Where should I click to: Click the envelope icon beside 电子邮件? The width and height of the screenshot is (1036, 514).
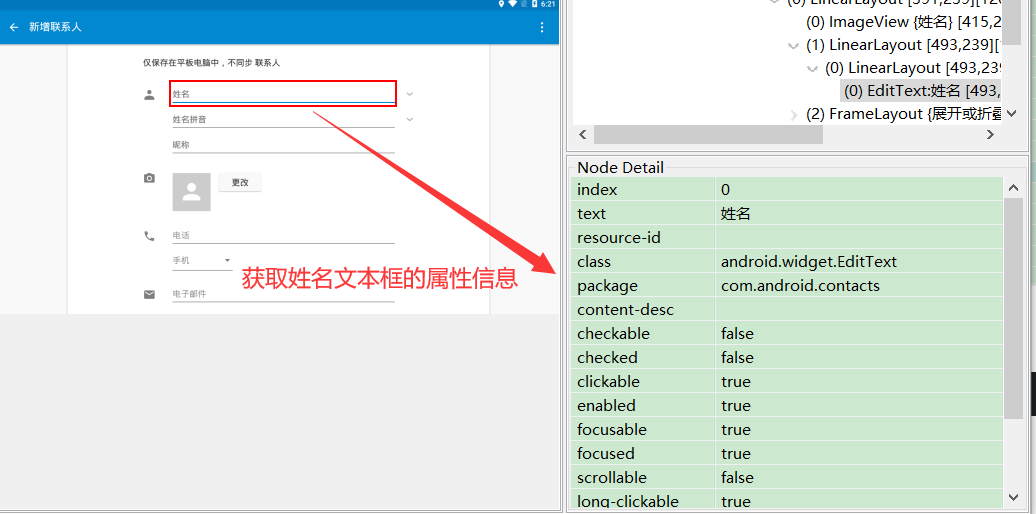tap(149, 294)
